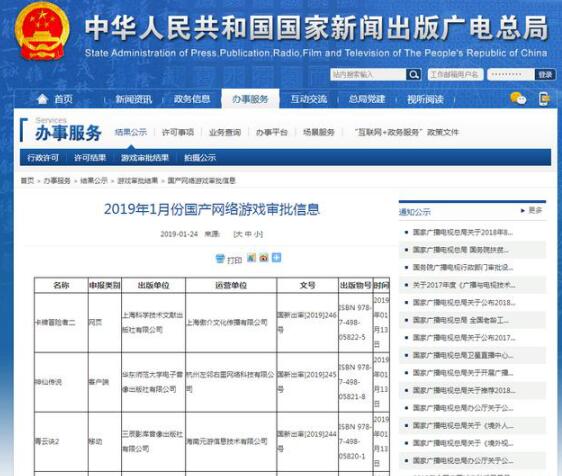The height and width of the screenshot is (476, 562).
Task: Click the arrow beside 更多
Action: click(523, 211)
